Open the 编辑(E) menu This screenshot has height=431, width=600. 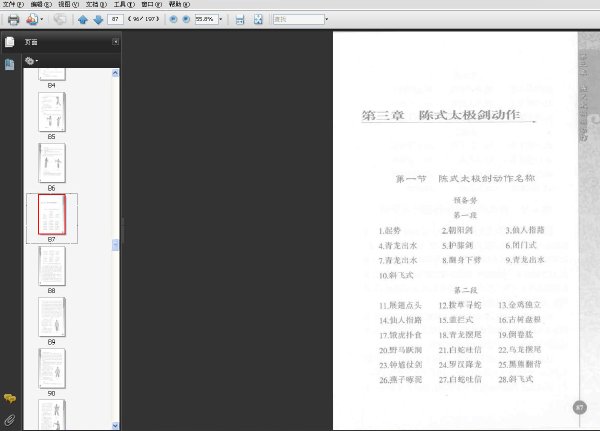click(41, 4)
